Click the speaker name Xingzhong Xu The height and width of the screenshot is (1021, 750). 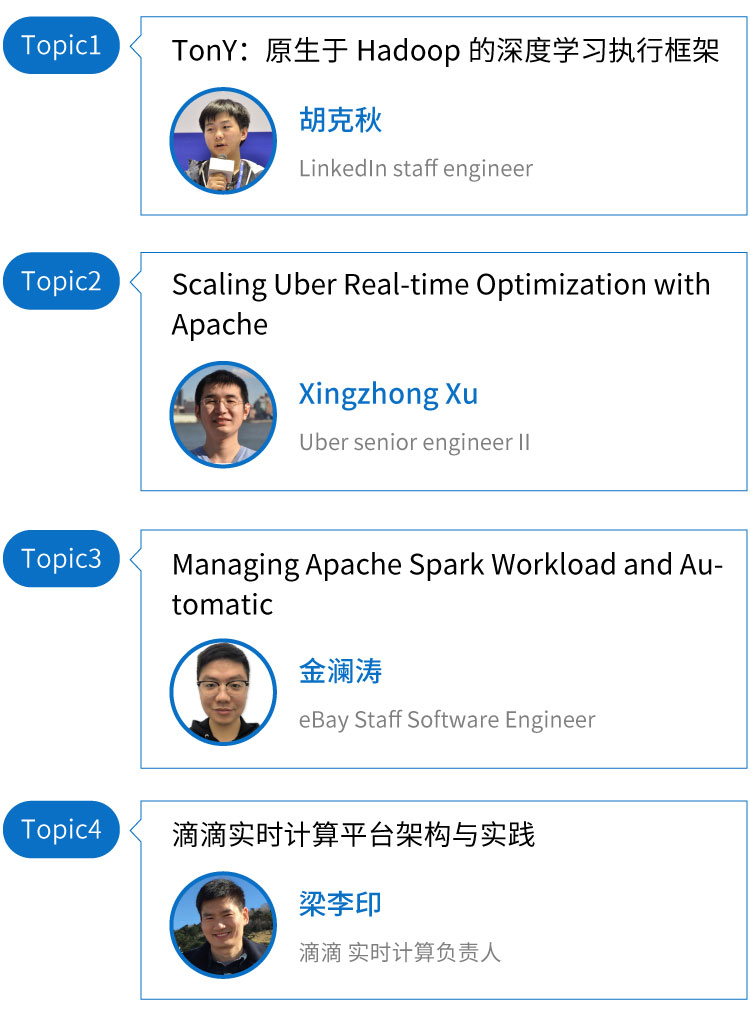pos(388,394)
